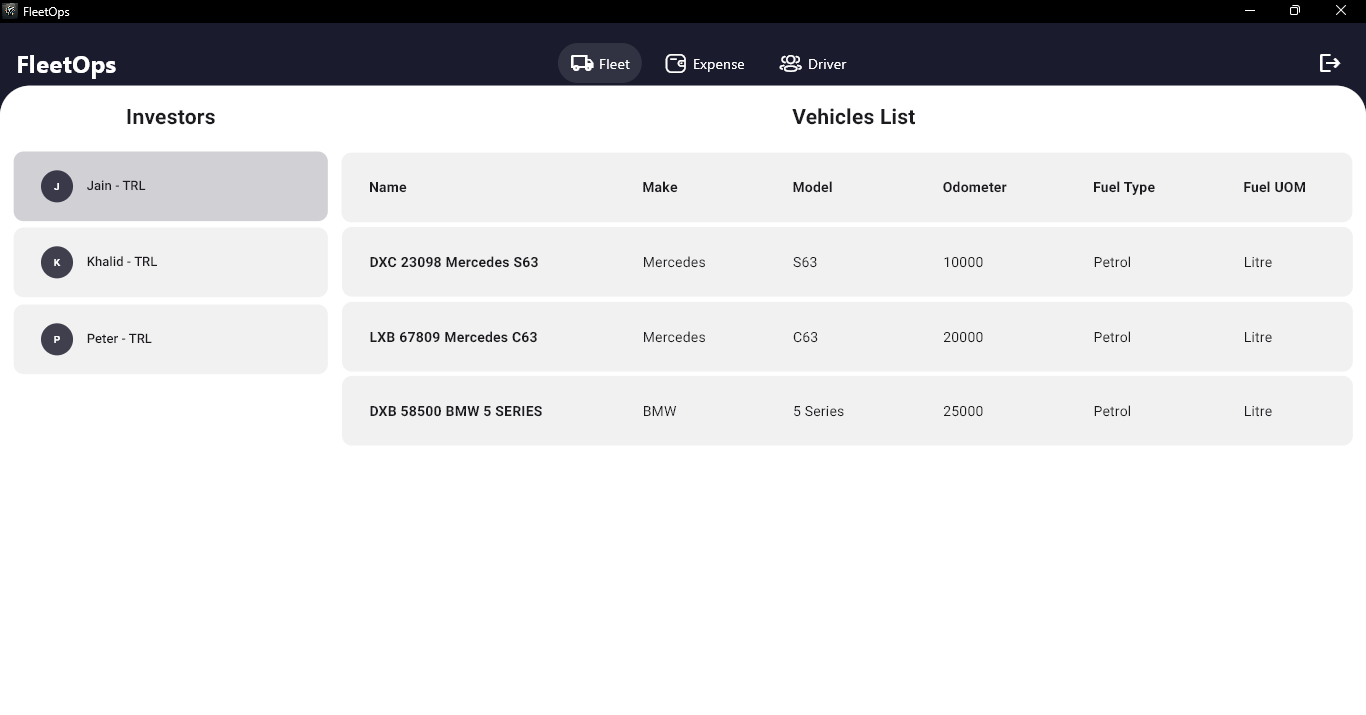This screenshot has width=1366, height=715.
Task: Open vehicle DXB 58500 BMW 5 SERIES
Action: [847, 411]
